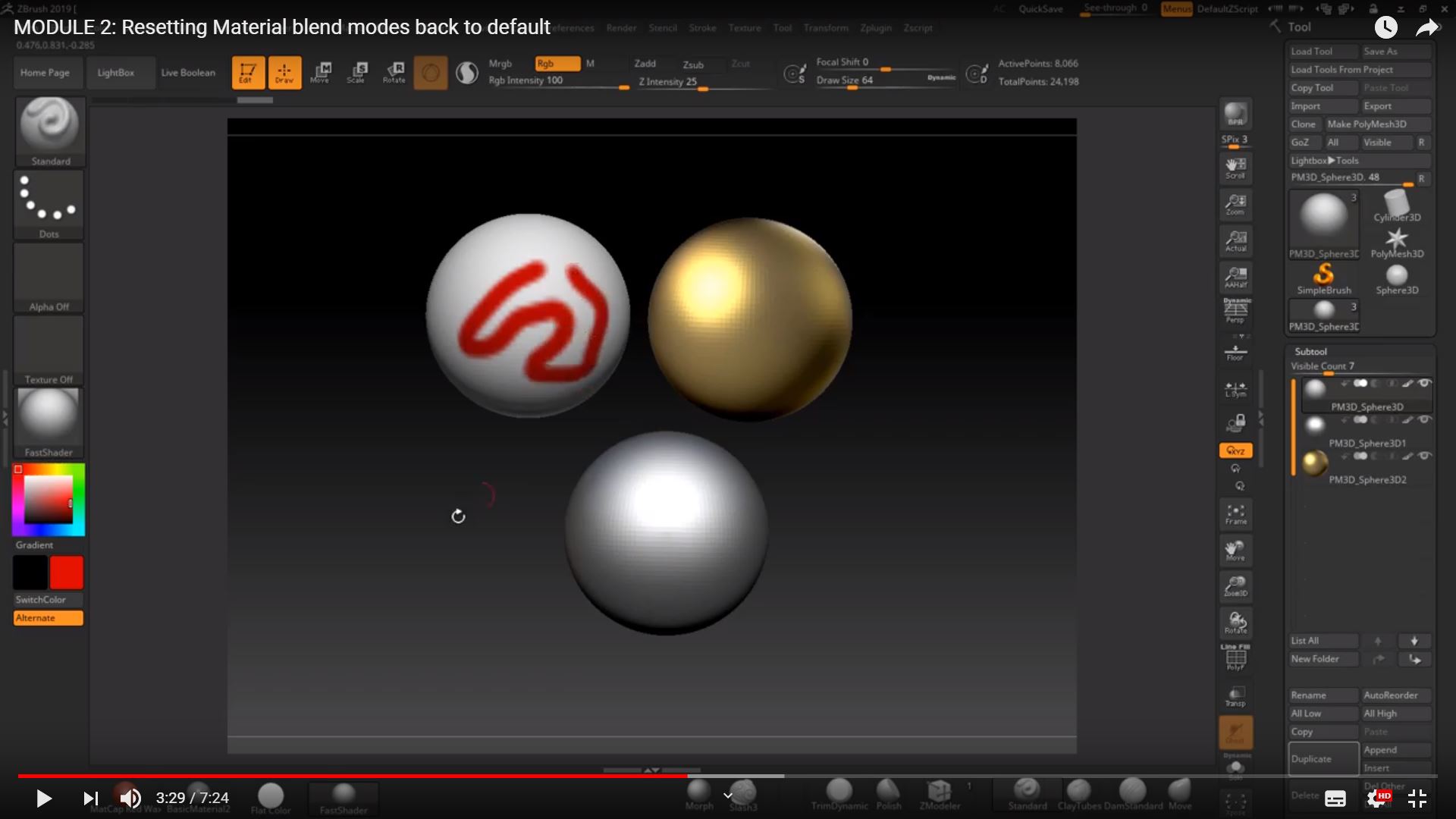Open the Render menu
The image size is (1456, 819).
click(x=622, y=28)
